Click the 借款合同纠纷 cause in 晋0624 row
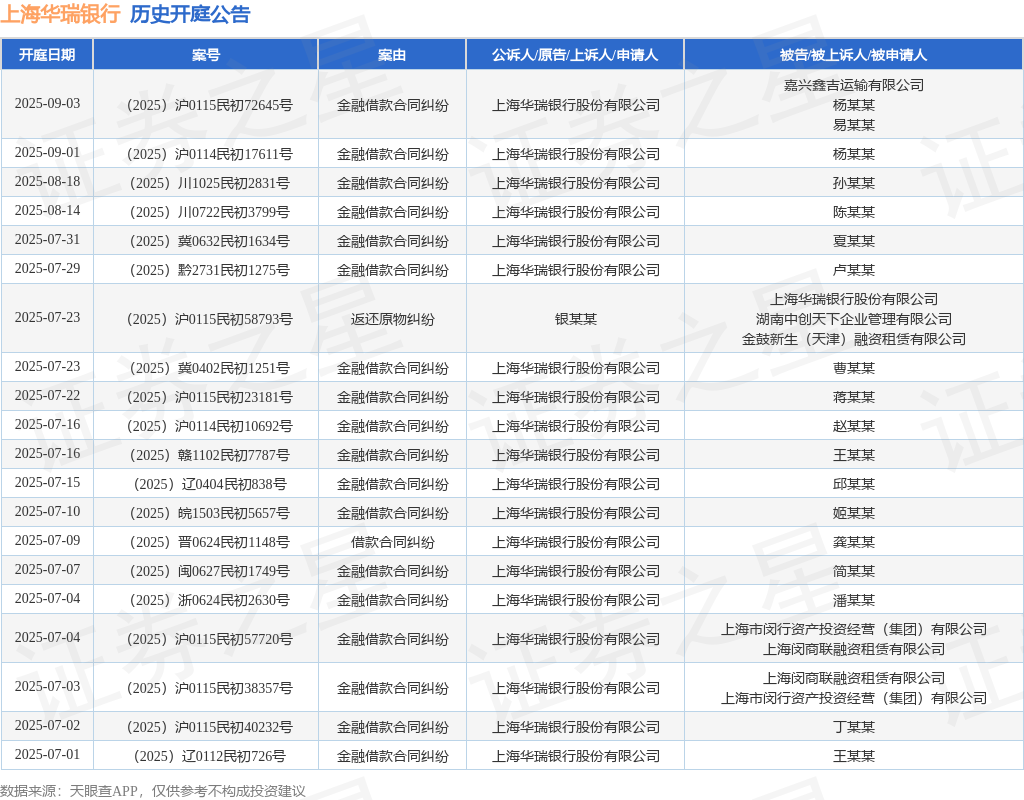 click(392, 542)
